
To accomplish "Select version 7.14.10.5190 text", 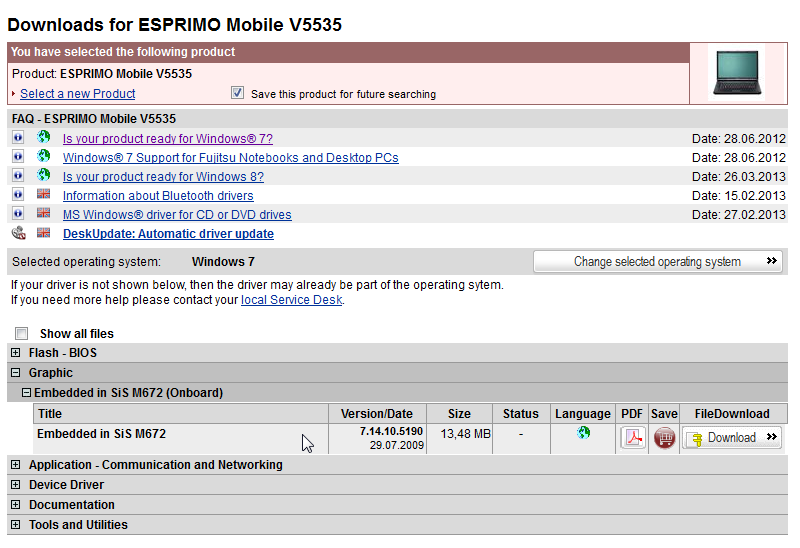I will pos(391,431).
